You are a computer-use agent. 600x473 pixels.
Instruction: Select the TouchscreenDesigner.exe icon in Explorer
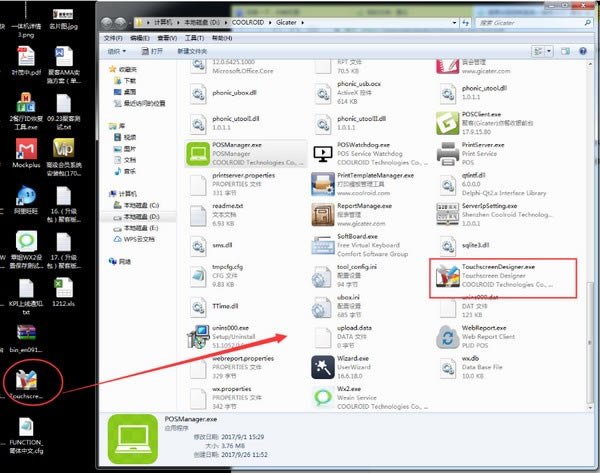[447, 276]
